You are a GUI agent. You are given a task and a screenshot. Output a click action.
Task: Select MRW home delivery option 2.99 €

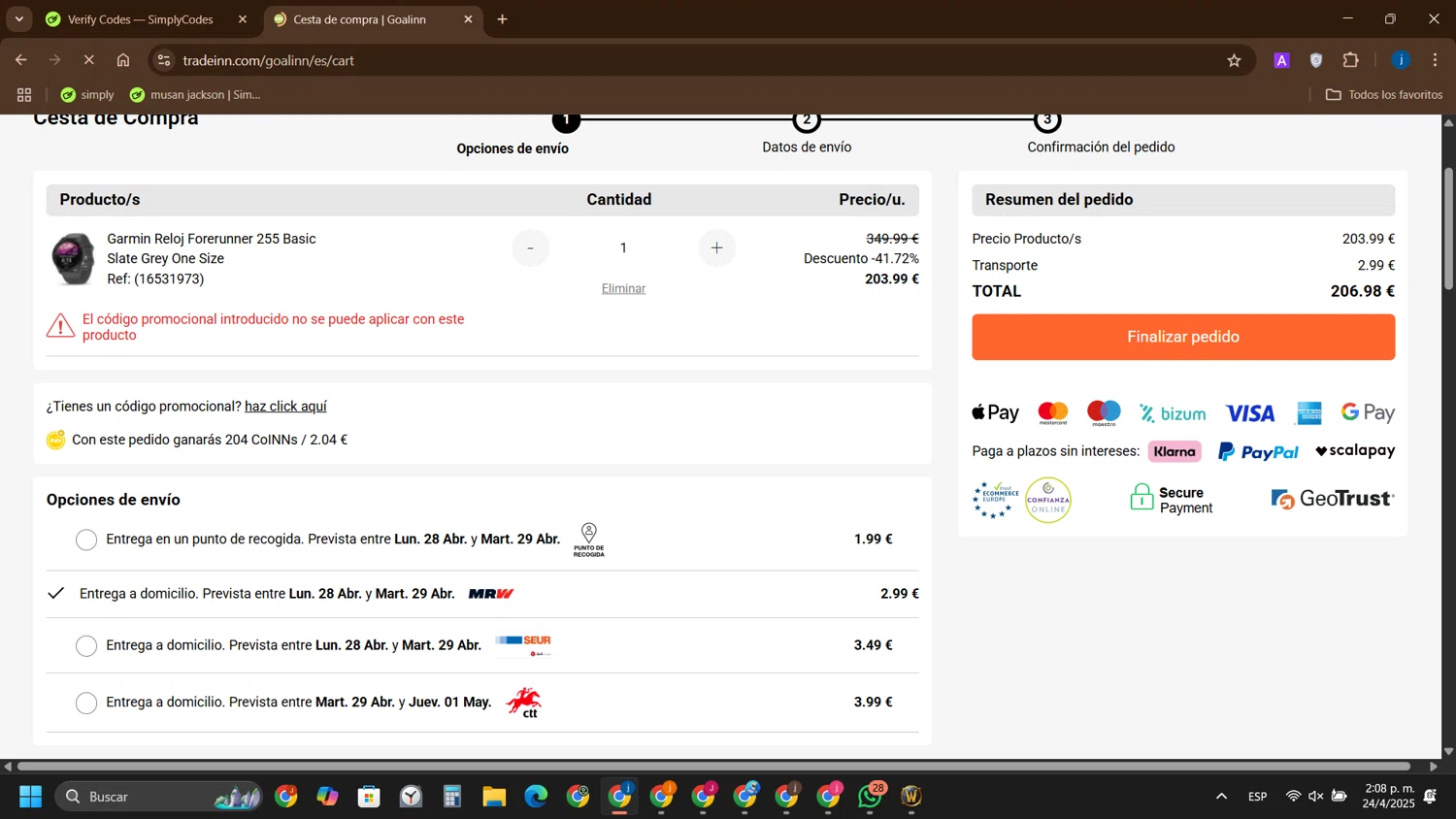56,593
